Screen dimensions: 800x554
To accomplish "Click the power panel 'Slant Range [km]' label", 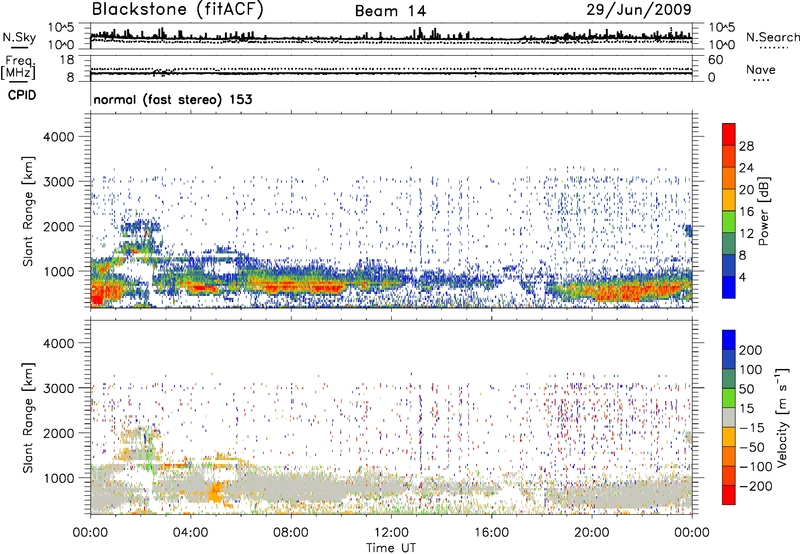I will click(x=28, y=211).
